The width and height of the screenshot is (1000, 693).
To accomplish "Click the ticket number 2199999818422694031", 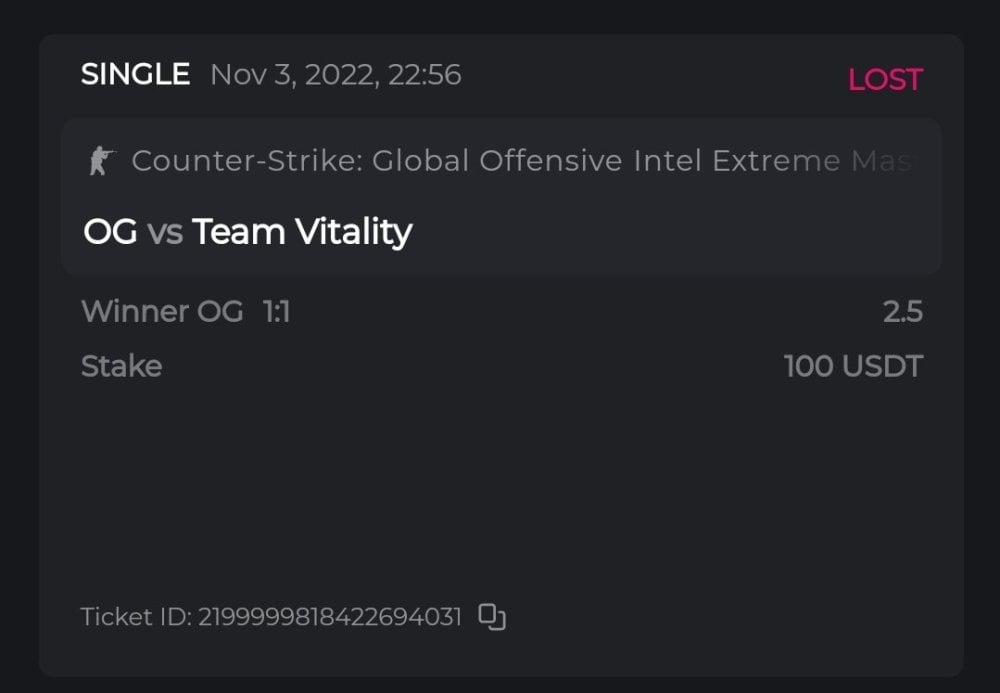I will click(x=330, y=617).
